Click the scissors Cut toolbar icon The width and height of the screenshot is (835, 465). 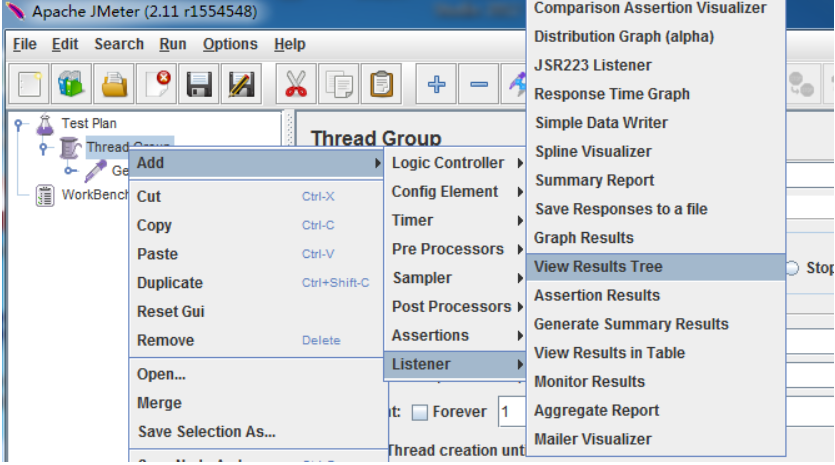tap(295, 84)
